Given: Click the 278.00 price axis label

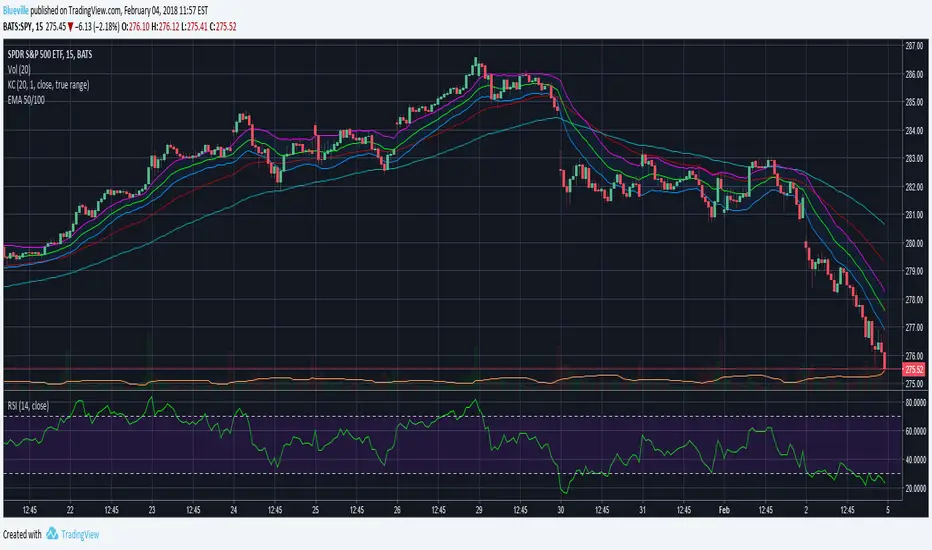Looking at the screenshot, I should tap(914, 300).
